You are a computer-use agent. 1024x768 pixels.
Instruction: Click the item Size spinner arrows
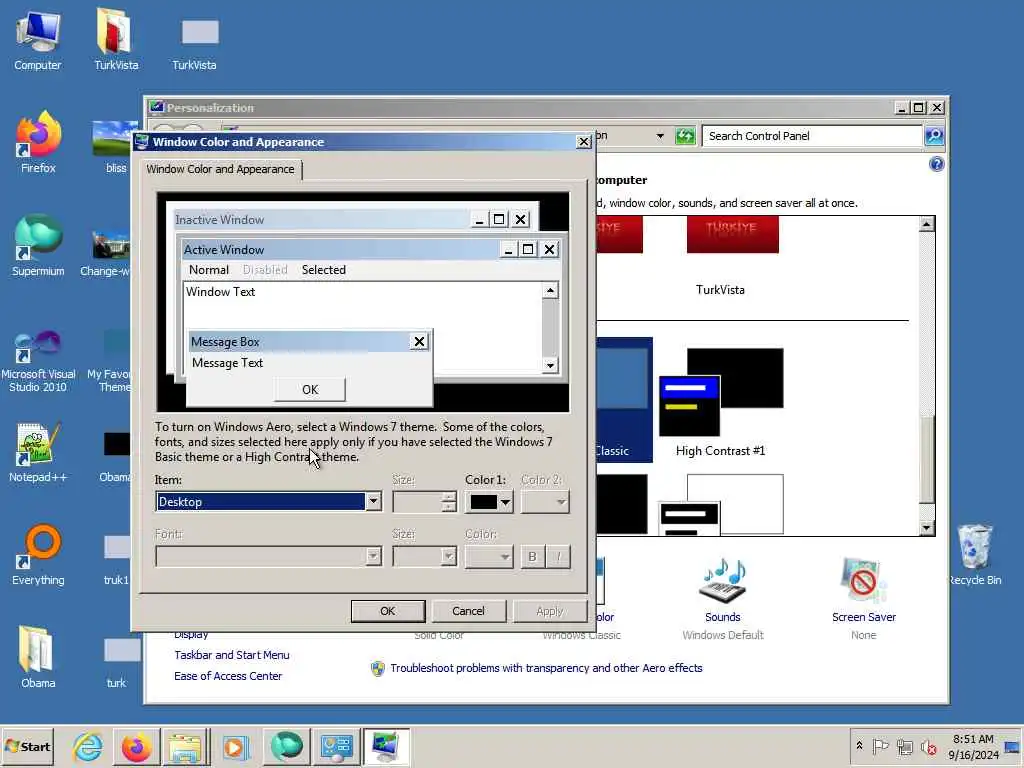point(448,502)
